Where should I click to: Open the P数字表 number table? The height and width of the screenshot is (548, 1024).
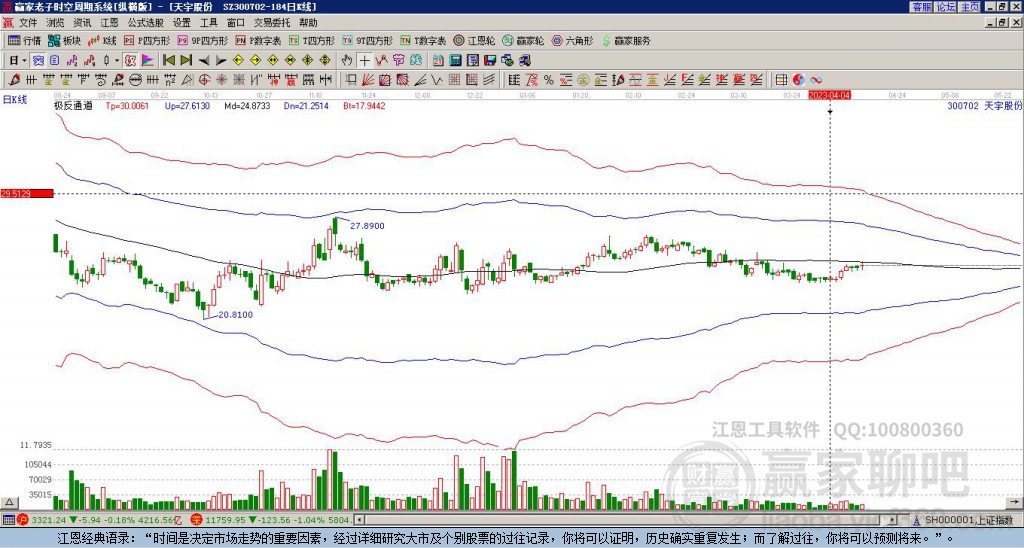pyautogui.click(x=258, y=40)
